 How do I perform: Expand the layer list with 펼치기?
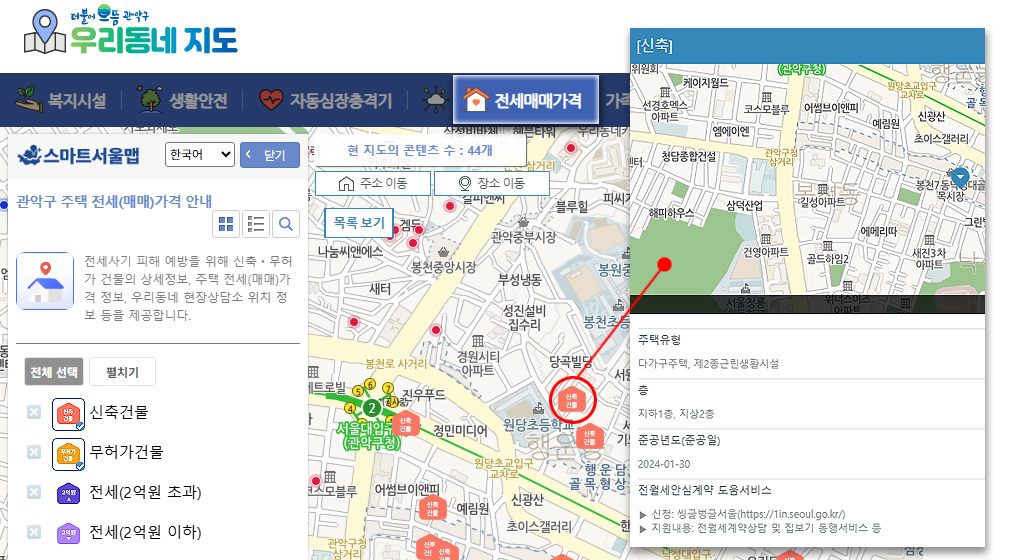122,373
